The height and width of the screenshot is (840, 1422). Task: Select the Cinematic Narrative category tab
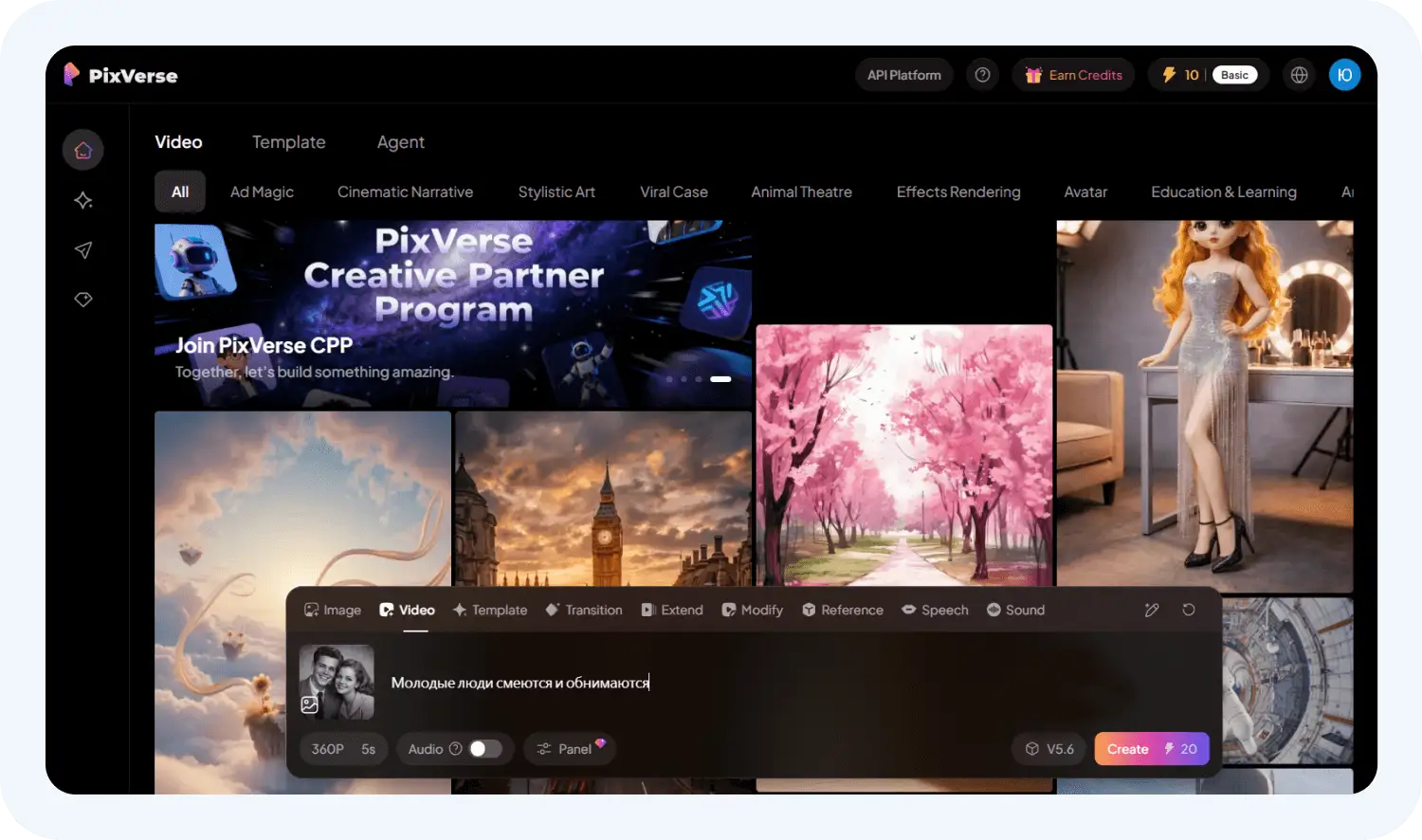(x=405, y=192)
